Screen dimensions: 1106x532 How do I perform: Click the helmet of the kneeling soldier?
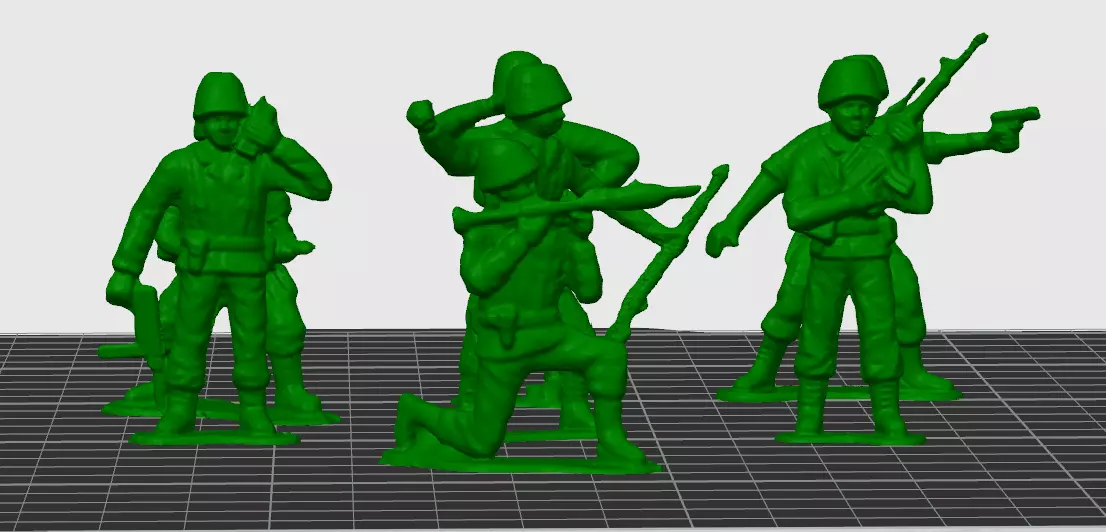(x=505, y=162)
